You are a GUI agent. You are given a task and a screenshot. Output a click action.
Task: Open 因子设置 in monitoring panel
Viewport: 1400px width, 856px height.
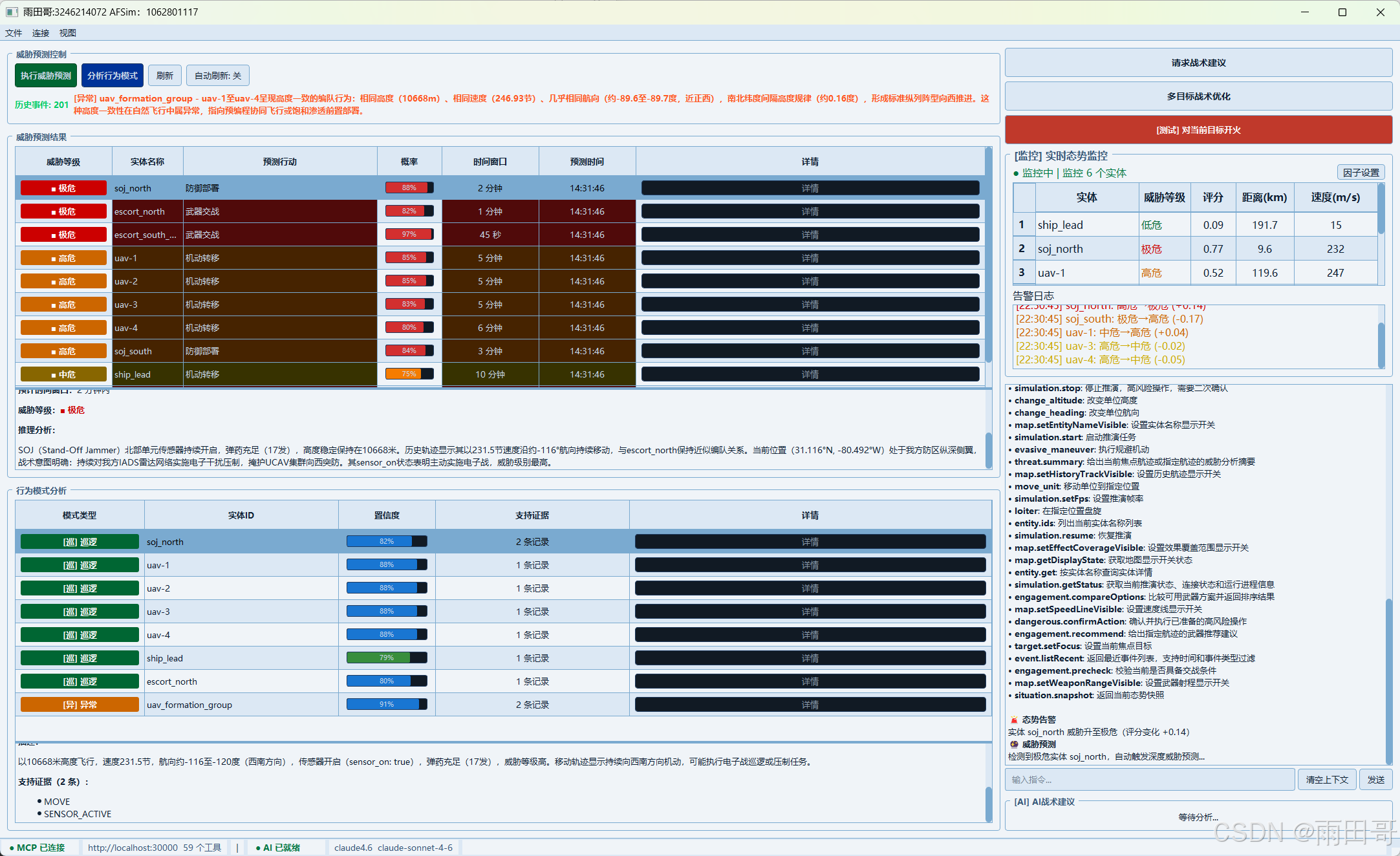coord(1361,173)
